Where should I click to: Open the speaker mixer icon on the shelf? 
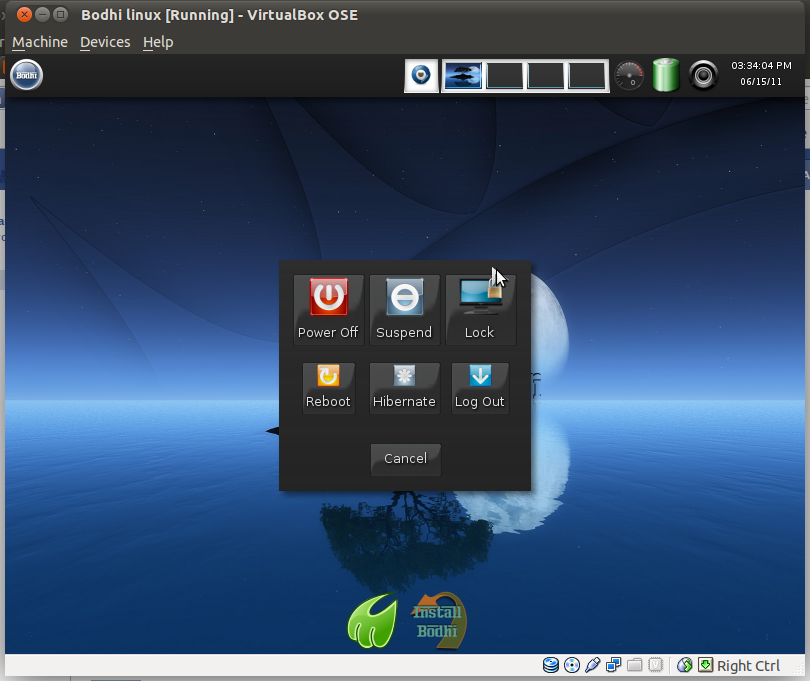click(702, 75)
